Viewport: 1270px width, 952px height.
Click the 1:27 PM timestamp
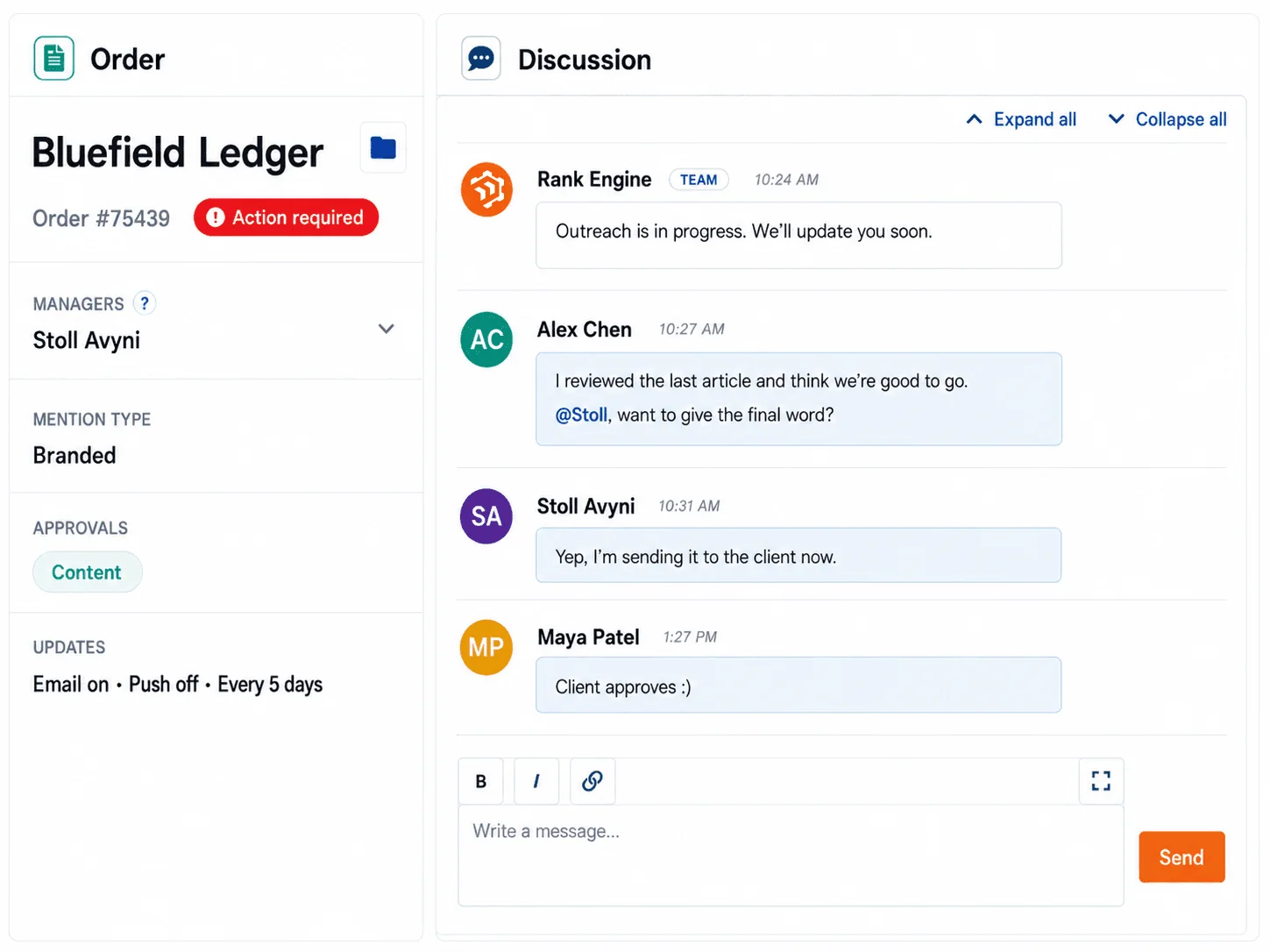tap(690, 637)
